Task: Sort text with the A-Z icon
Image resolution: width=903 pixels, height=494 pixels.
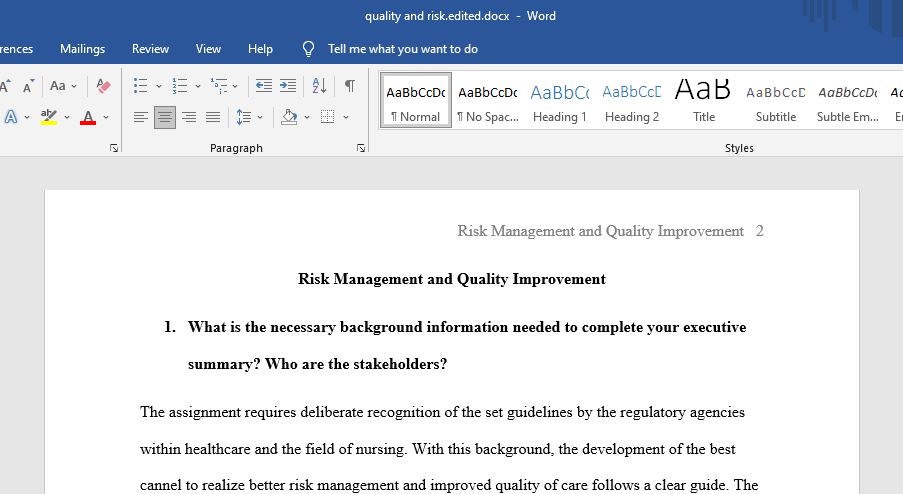Action: click(319, 86)
